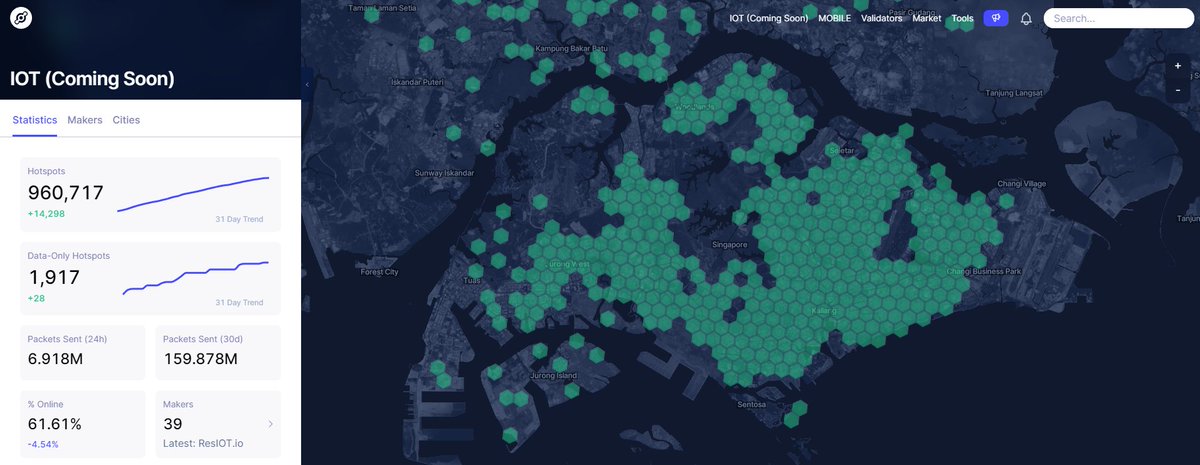This screenshot has height=465, width=1200.
Task: Open the Tools navigation item
Action: click(x=962, y=18)
